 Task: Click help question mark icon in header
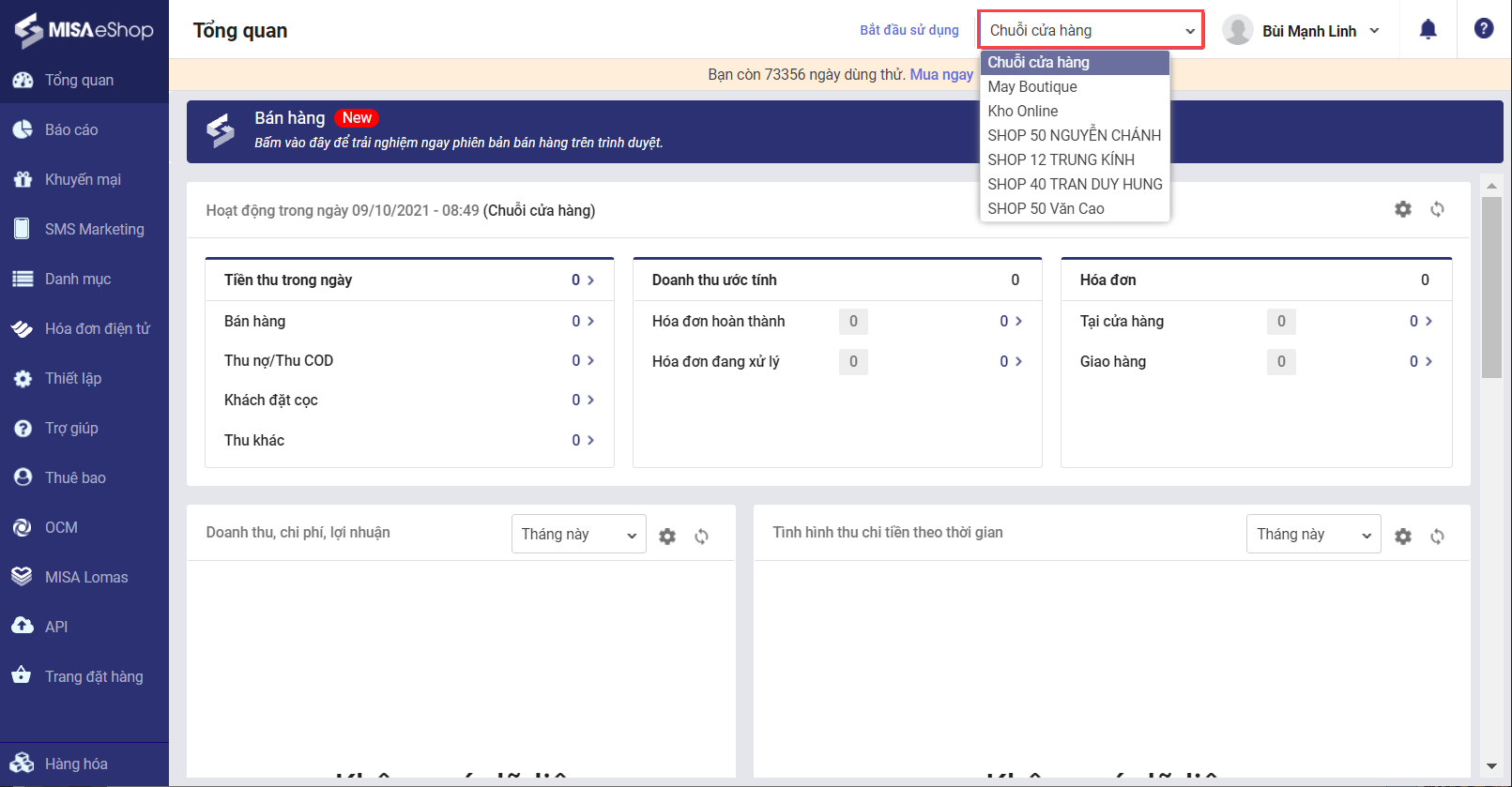tap(1484, 28)
